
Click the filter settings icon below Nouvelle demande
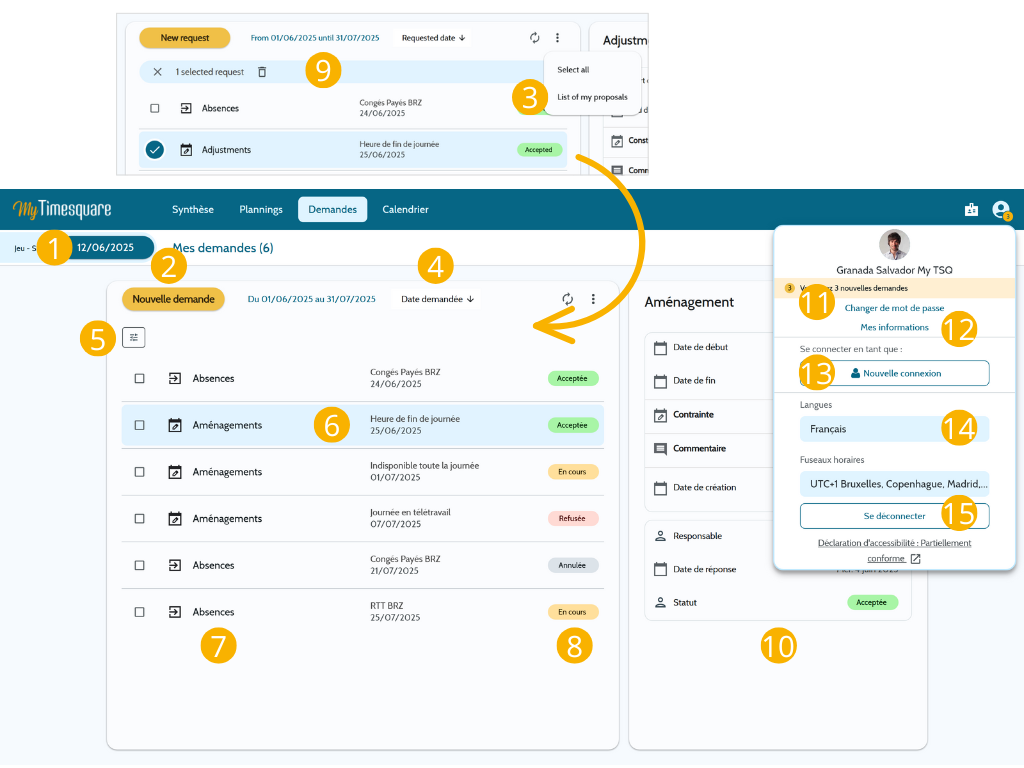(134, 338)
